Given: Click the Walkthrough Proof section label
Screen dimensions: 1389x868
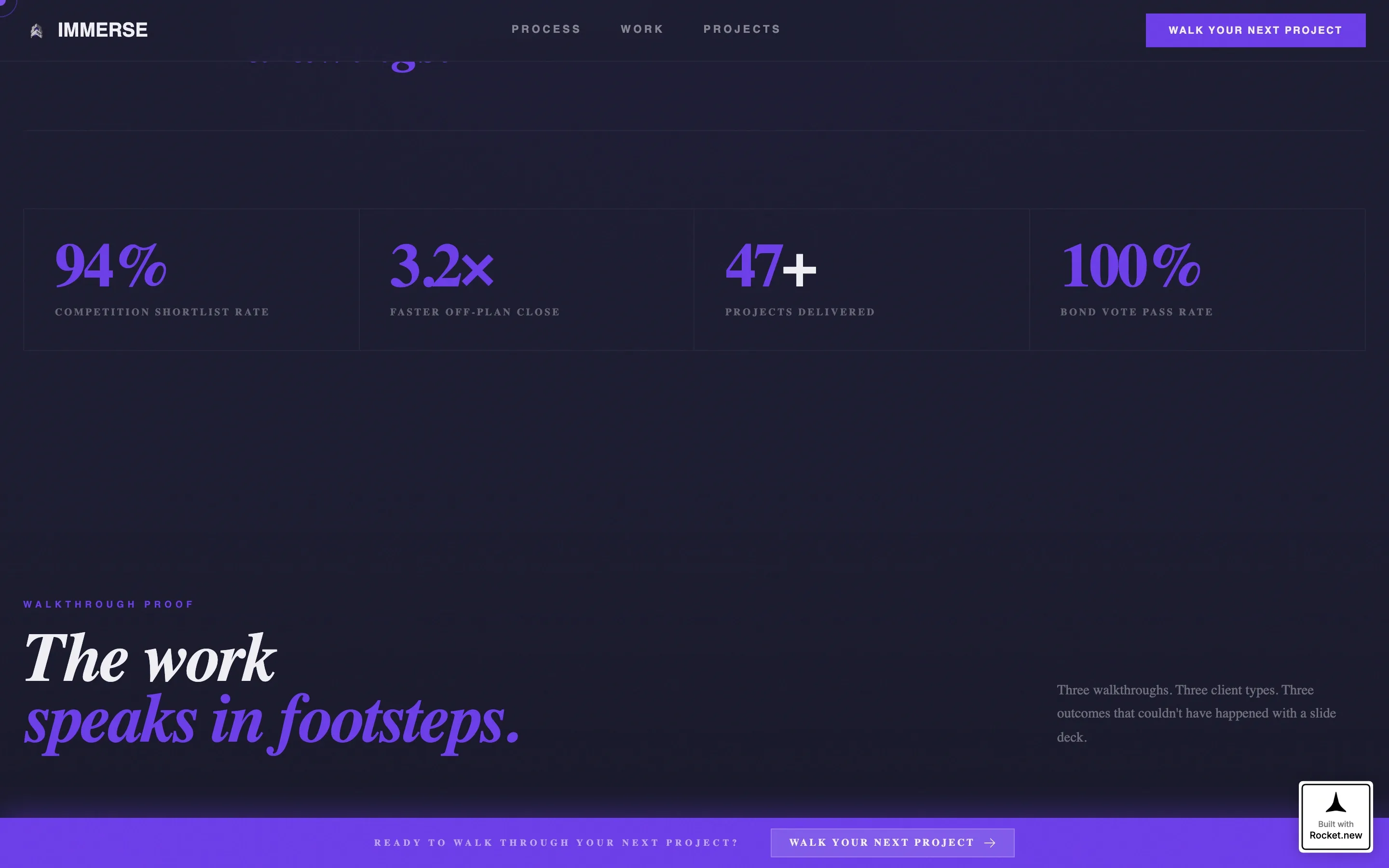Looking at the screenshot, I should point(109,604).
